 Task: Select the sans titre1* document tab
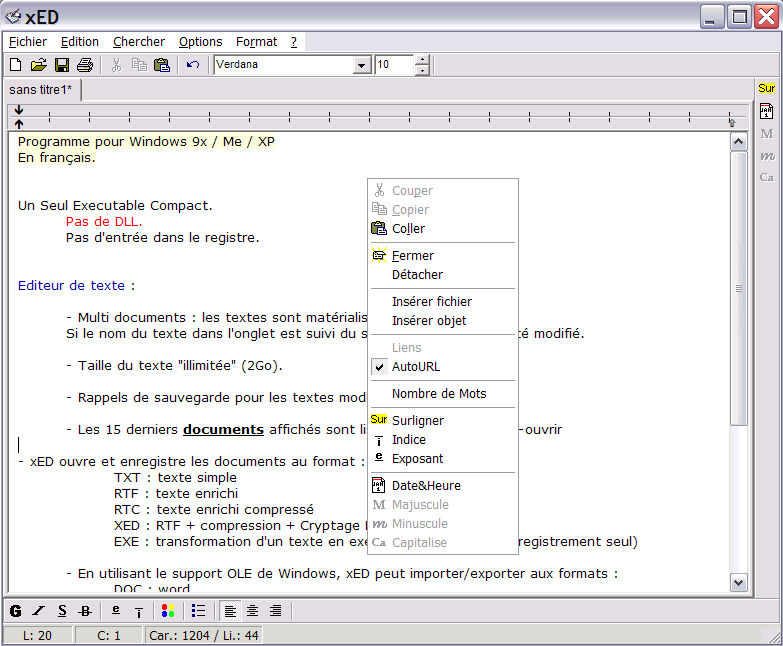41,90
